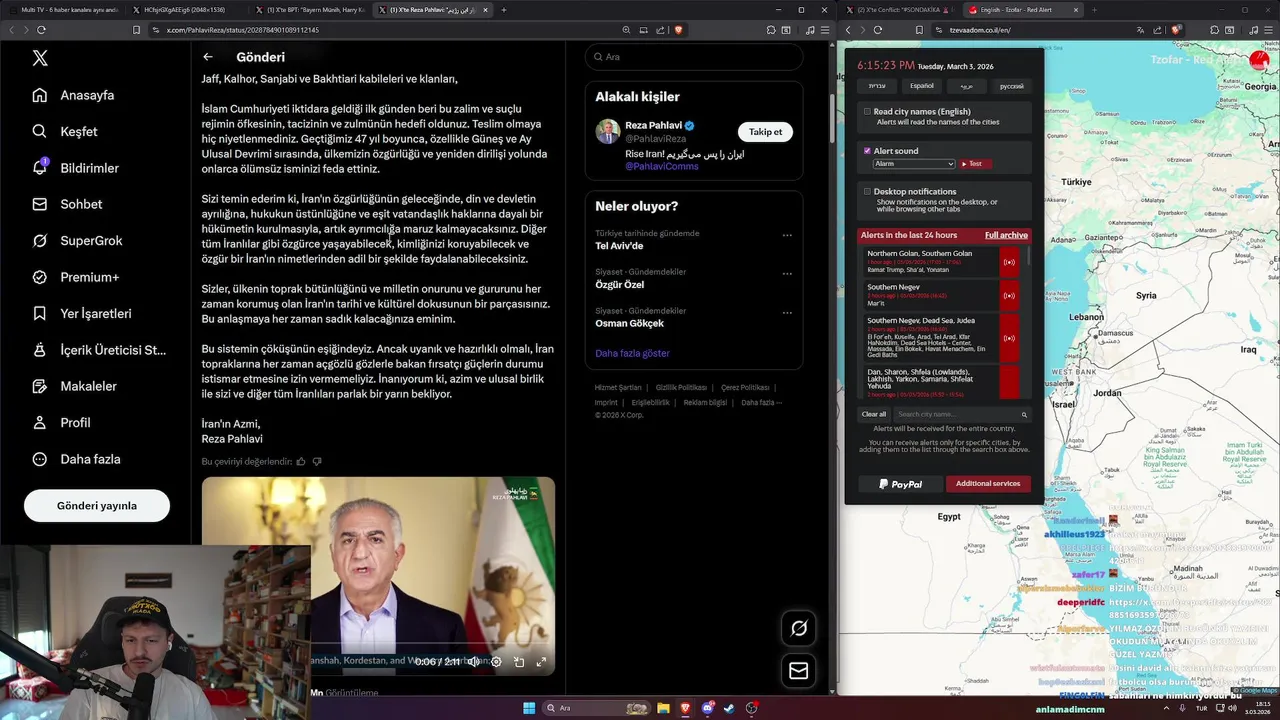
Task: Open floating messages envelope button
Action: coord(798,671)
